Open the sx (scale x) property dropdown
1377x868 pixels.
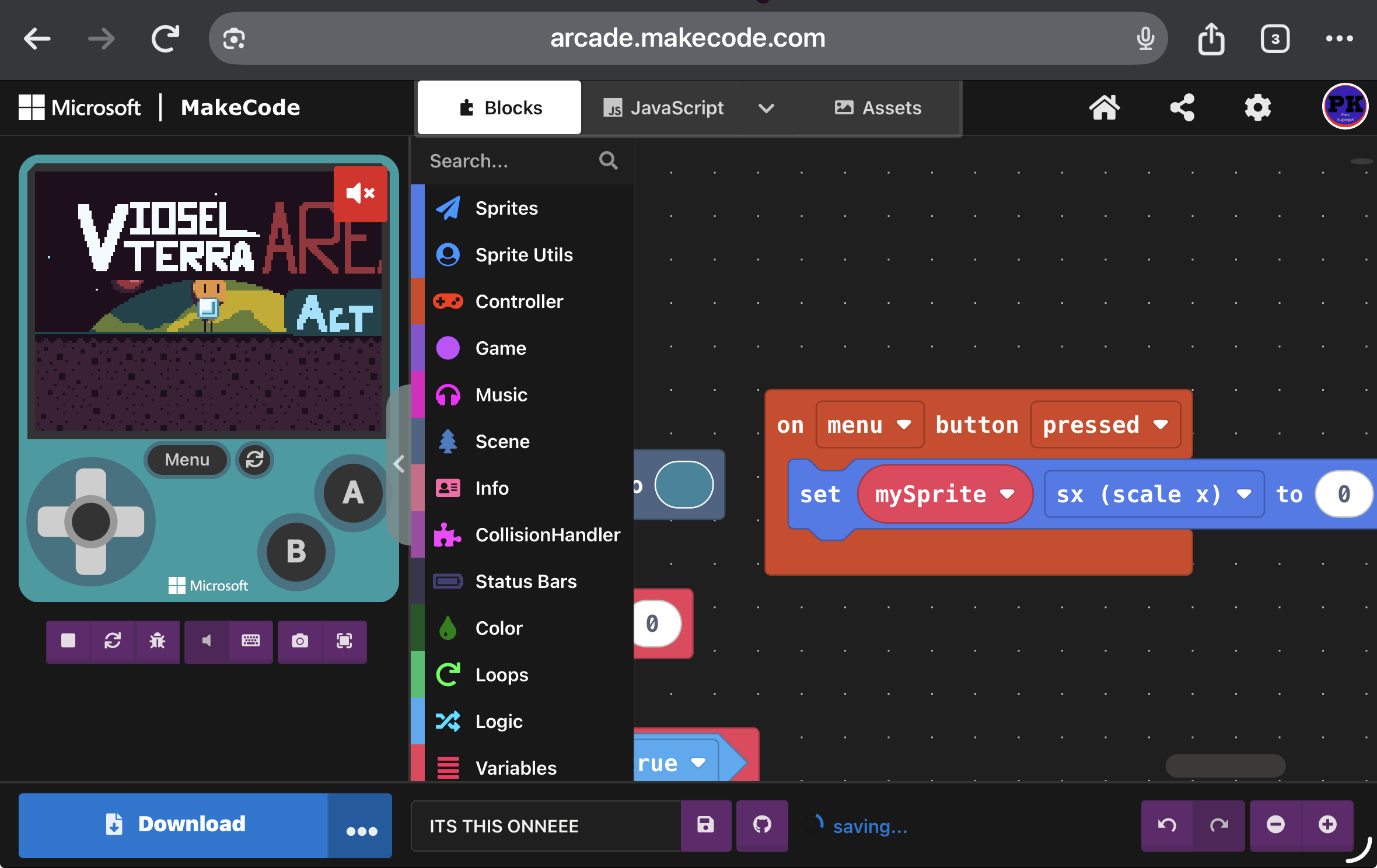tap(1153, 495)
